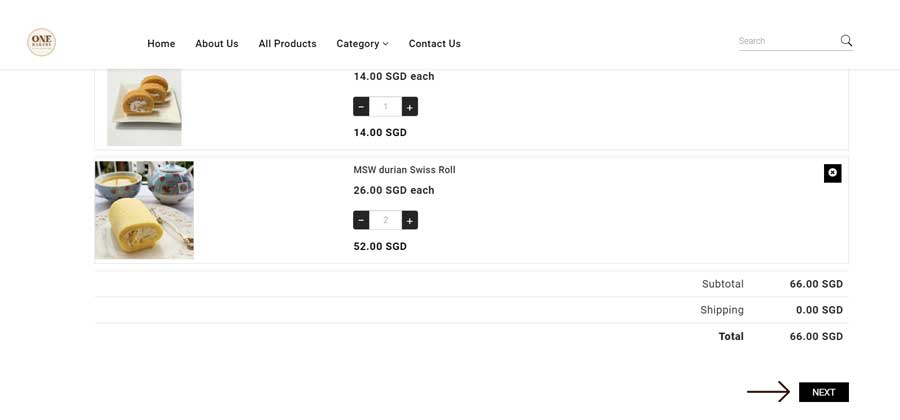900x420 pixels.
Task: Click the search magnifier icon
Action: pyautogui.click(x=846, y=41)
